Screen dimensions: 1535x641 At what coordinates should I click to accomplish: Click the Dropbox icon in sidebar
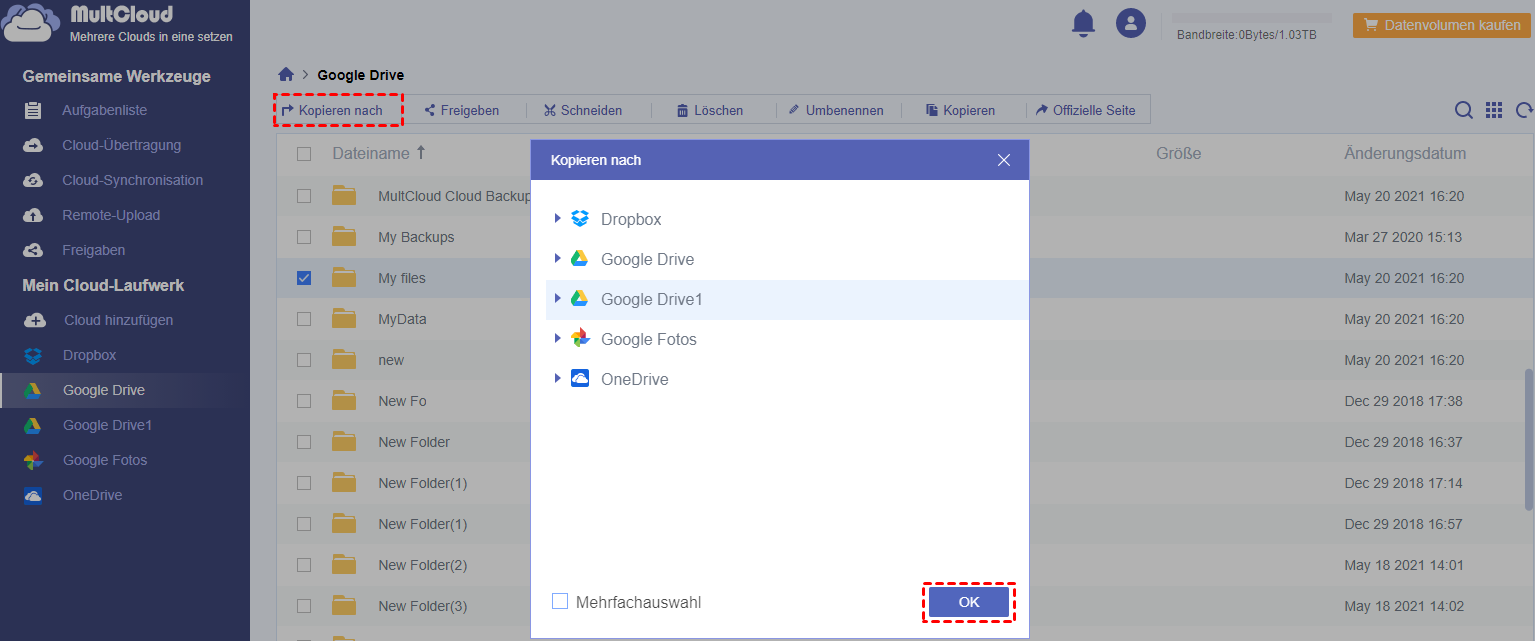click(33, 355)
